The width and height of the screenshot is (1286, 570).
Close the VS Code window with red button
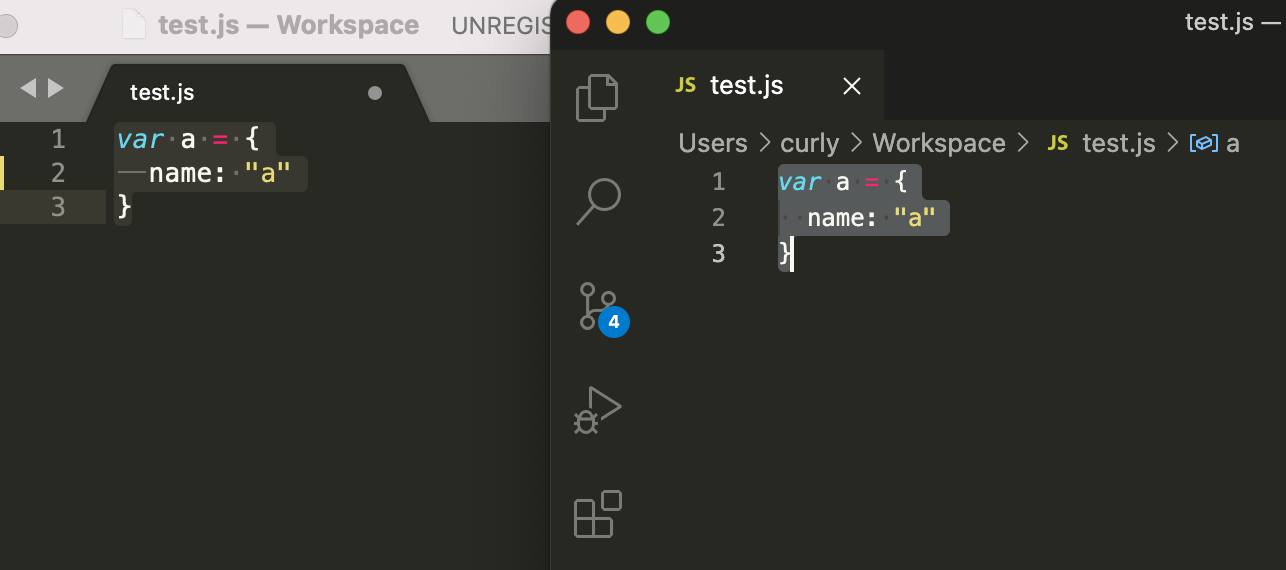point(578,21)
